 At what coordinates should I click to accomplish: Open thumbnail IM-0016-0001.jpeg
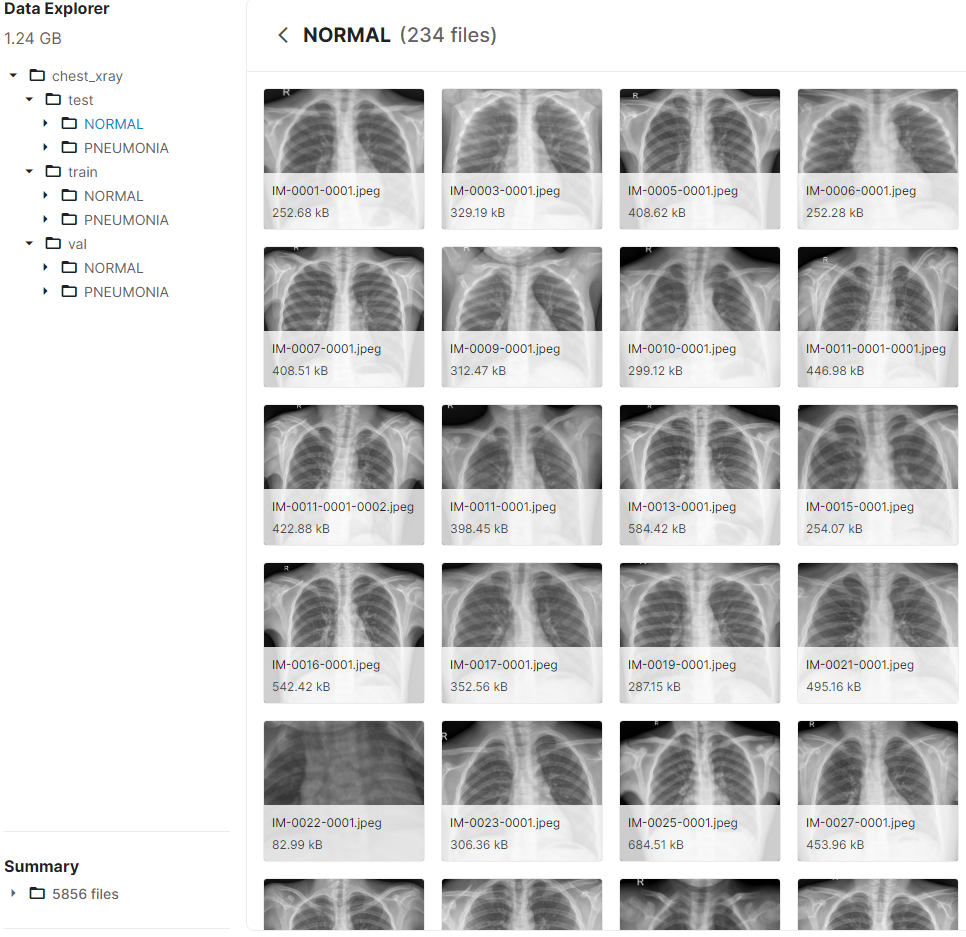tap(344, 633)
